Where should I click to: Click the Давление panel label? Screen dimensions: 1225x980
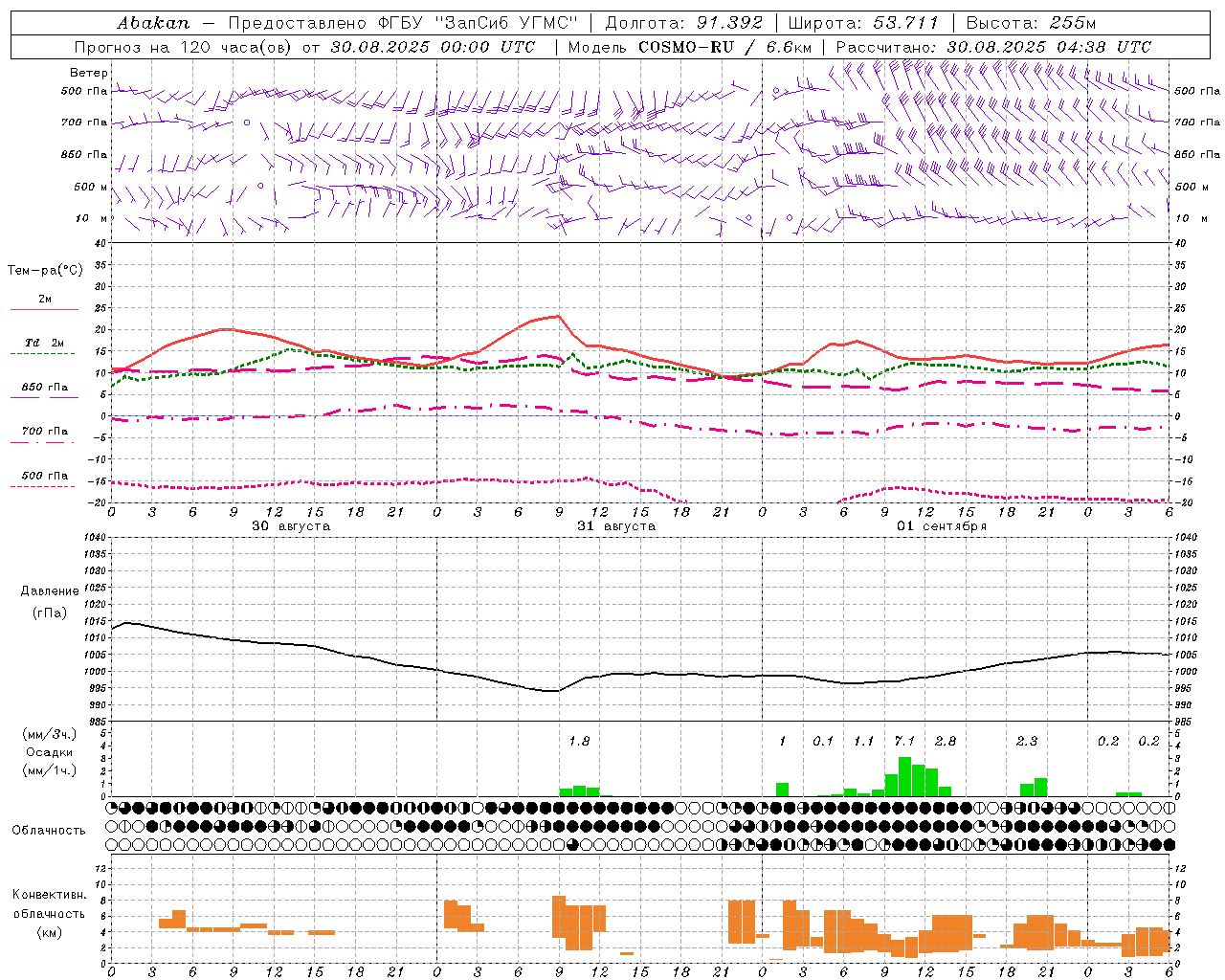tap(50, 591)
